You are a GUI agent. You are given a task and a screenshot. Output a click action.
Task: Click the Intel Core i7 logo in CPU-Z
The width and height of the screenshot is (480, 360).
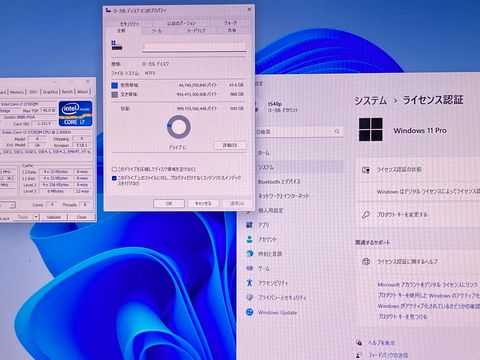[x=75, y=113]
